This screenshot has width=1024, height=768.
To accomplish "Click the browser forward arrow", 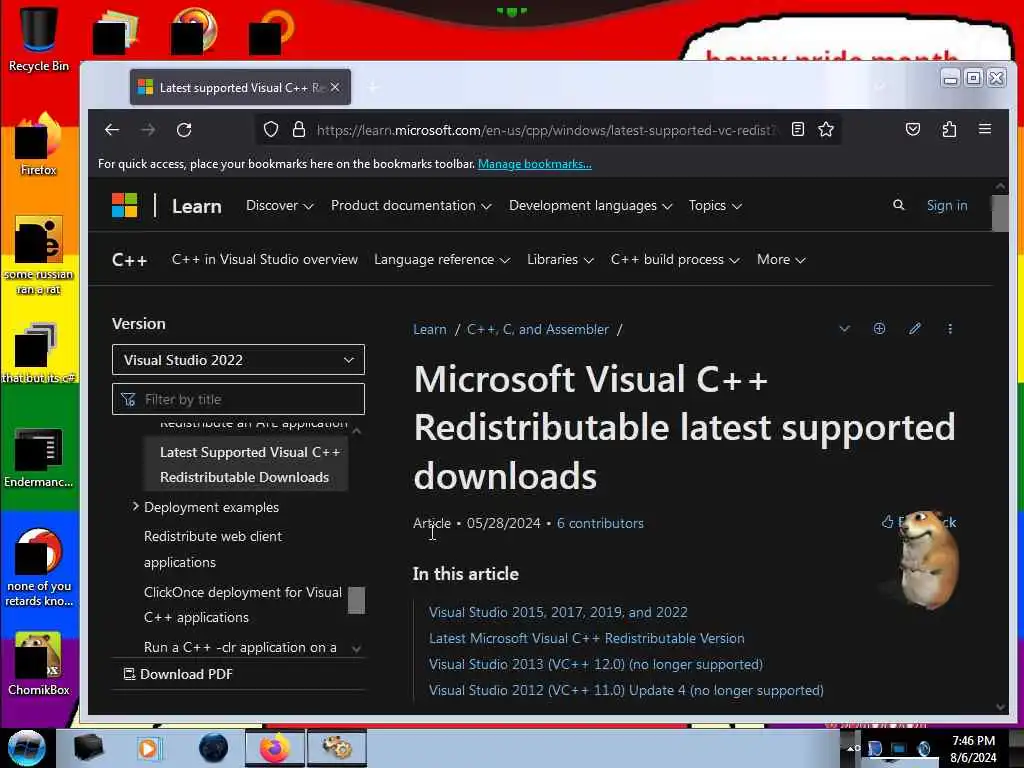I will click(x=148, y=130).
